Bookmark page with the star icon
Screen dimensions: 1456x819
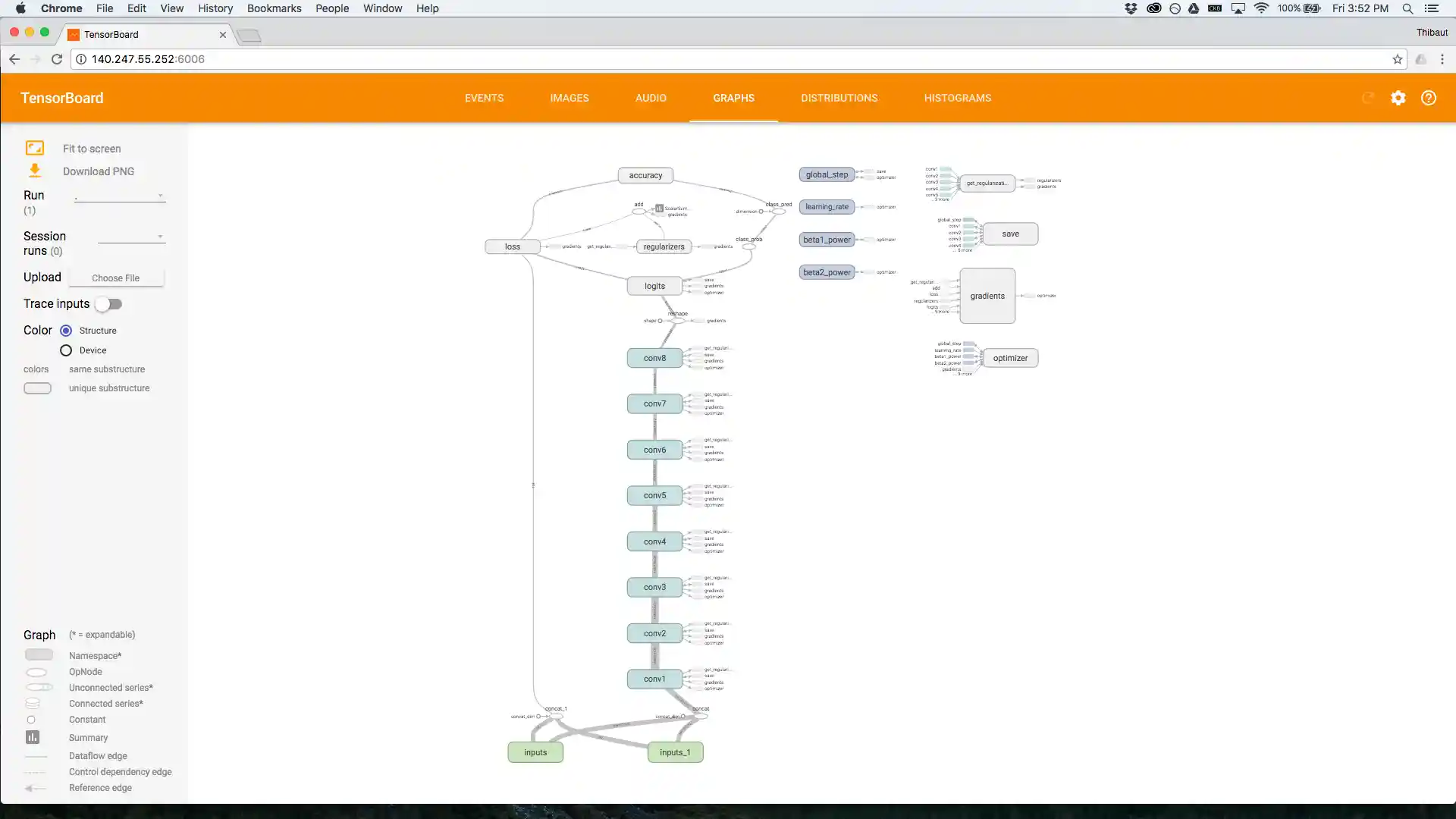pyautogui.click(x=1398, y=59)
